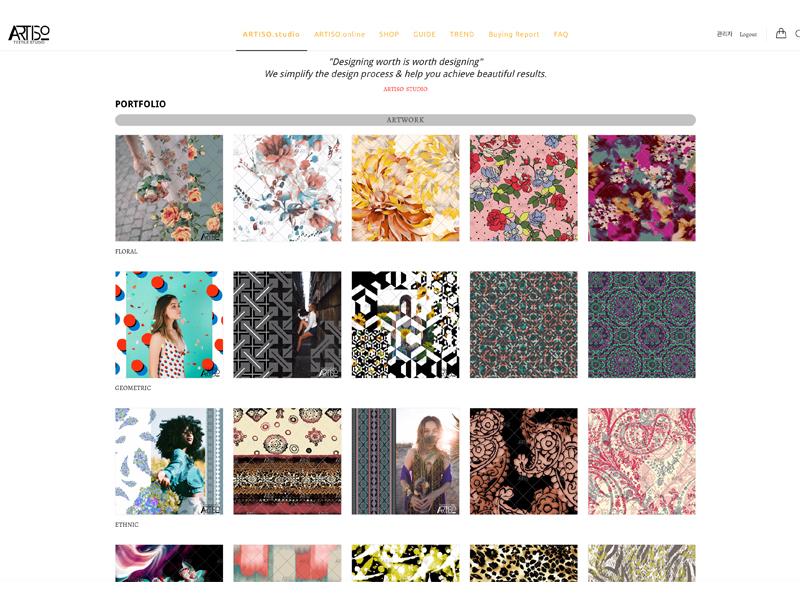Open teal backdrop girl with polka dots thumbnail
800x600 pixels.
169,324
